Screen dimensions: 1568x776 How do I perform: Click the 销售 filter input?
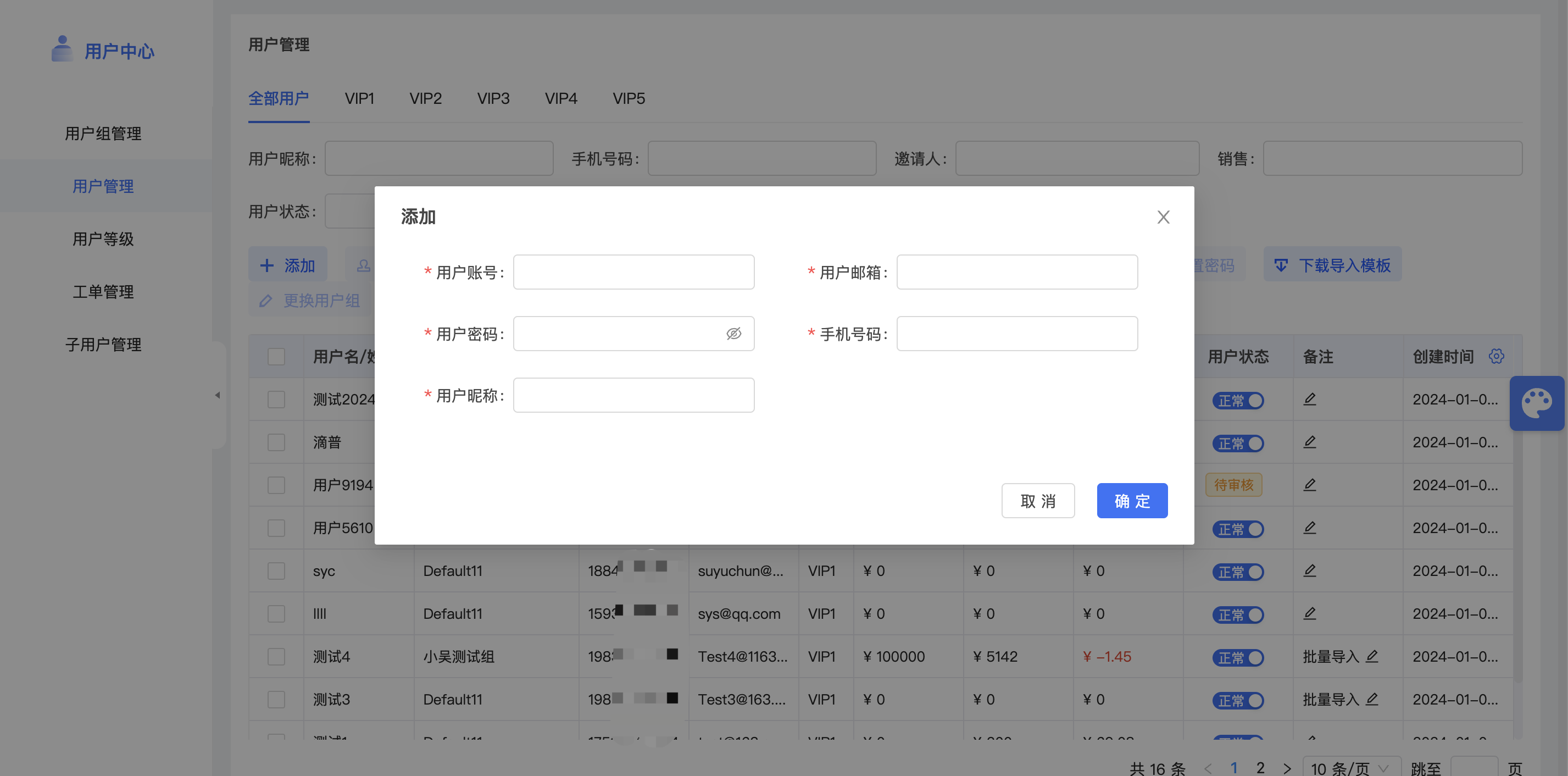click(1392, 158)
